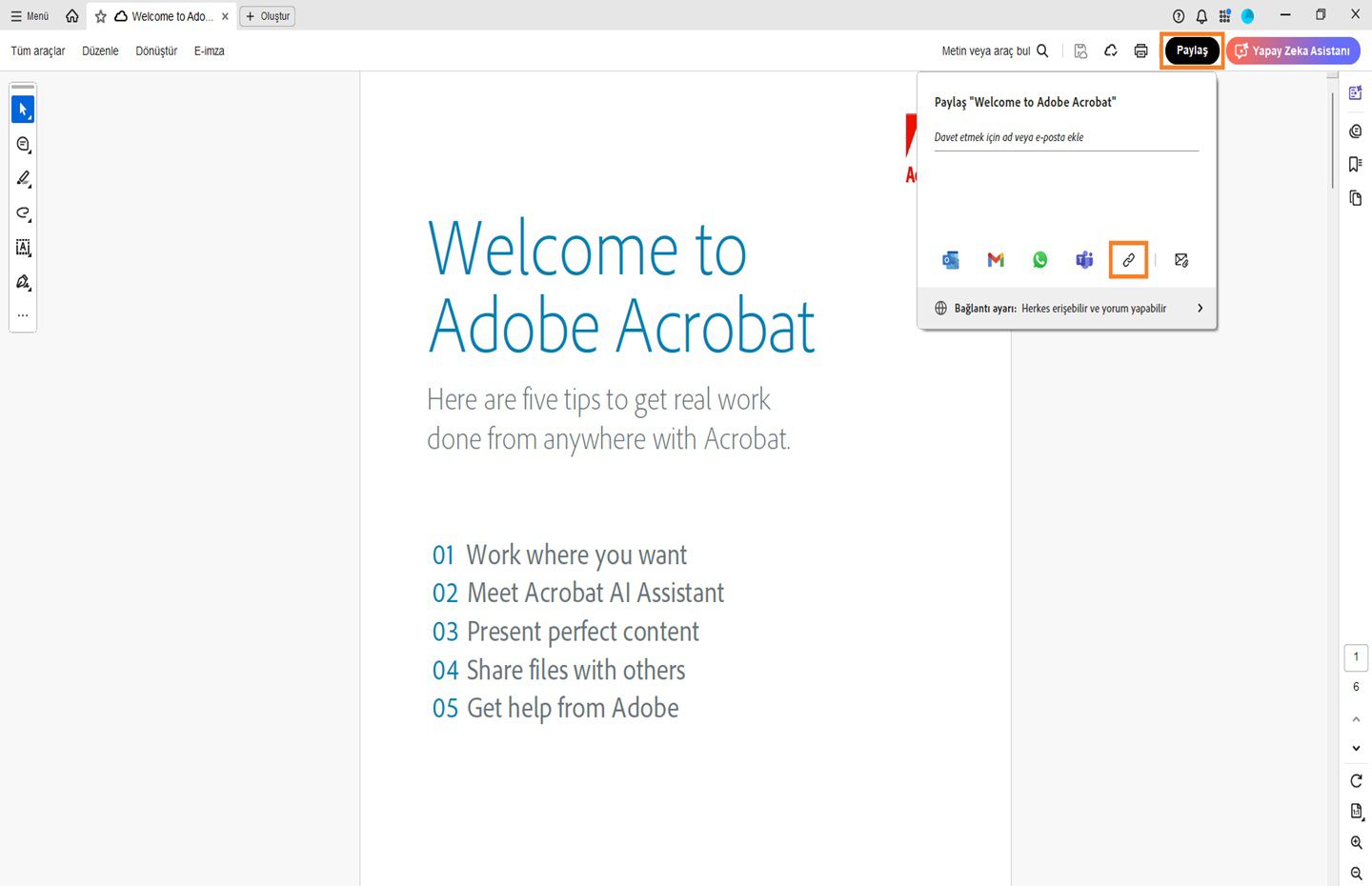Show more tools via three dots

23,315
